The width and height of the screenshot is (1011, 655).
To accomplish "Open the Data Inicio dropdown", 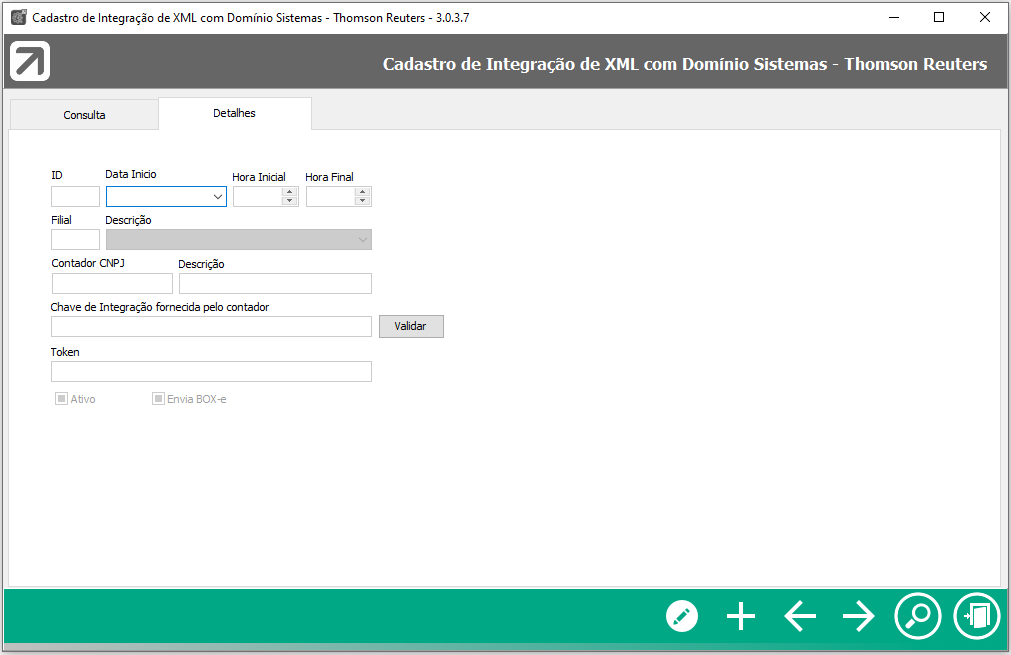I will pos(218,197).
